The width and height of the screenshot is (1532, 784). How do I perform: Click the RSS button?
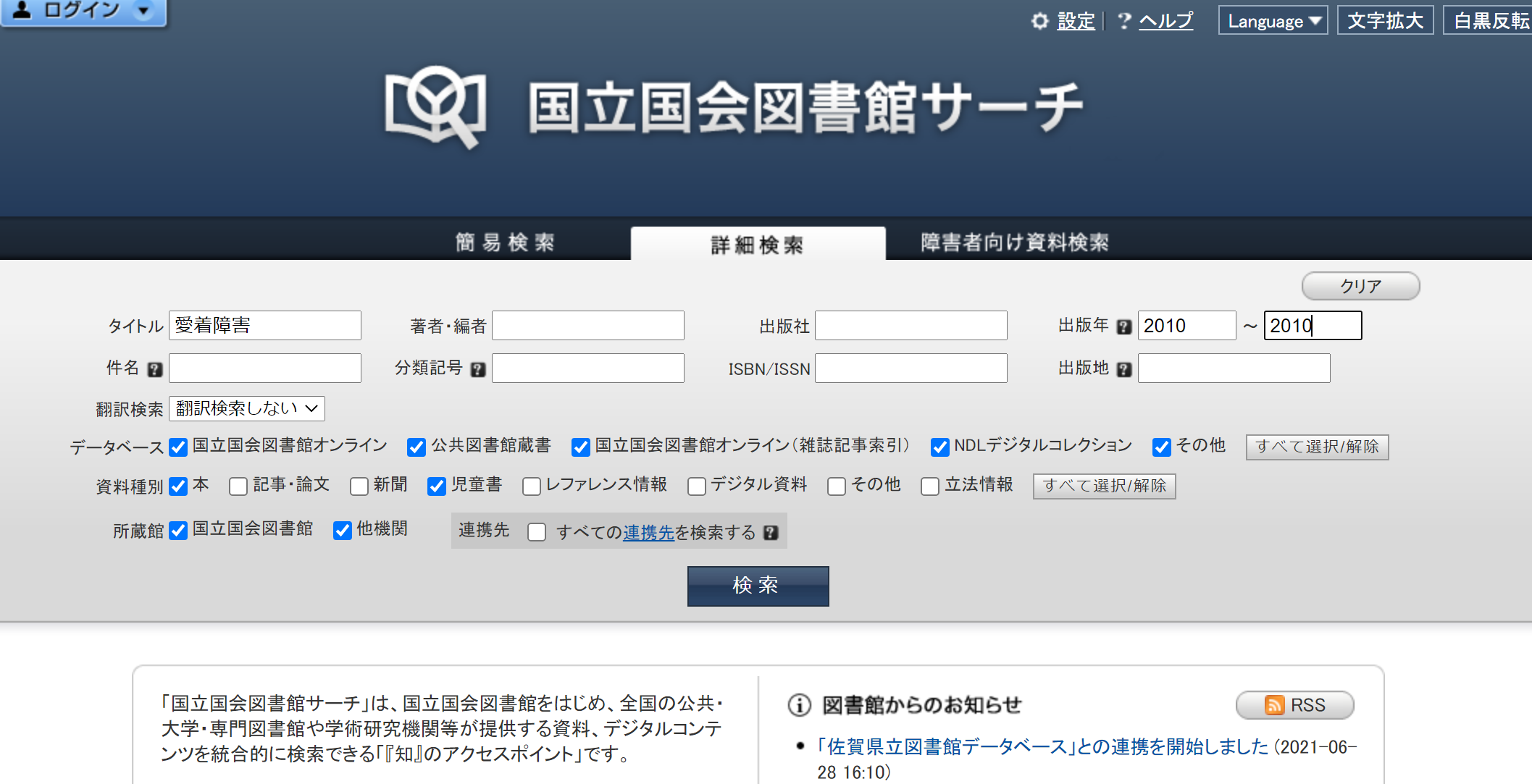pyautogui.click(x=1294, y=705)
